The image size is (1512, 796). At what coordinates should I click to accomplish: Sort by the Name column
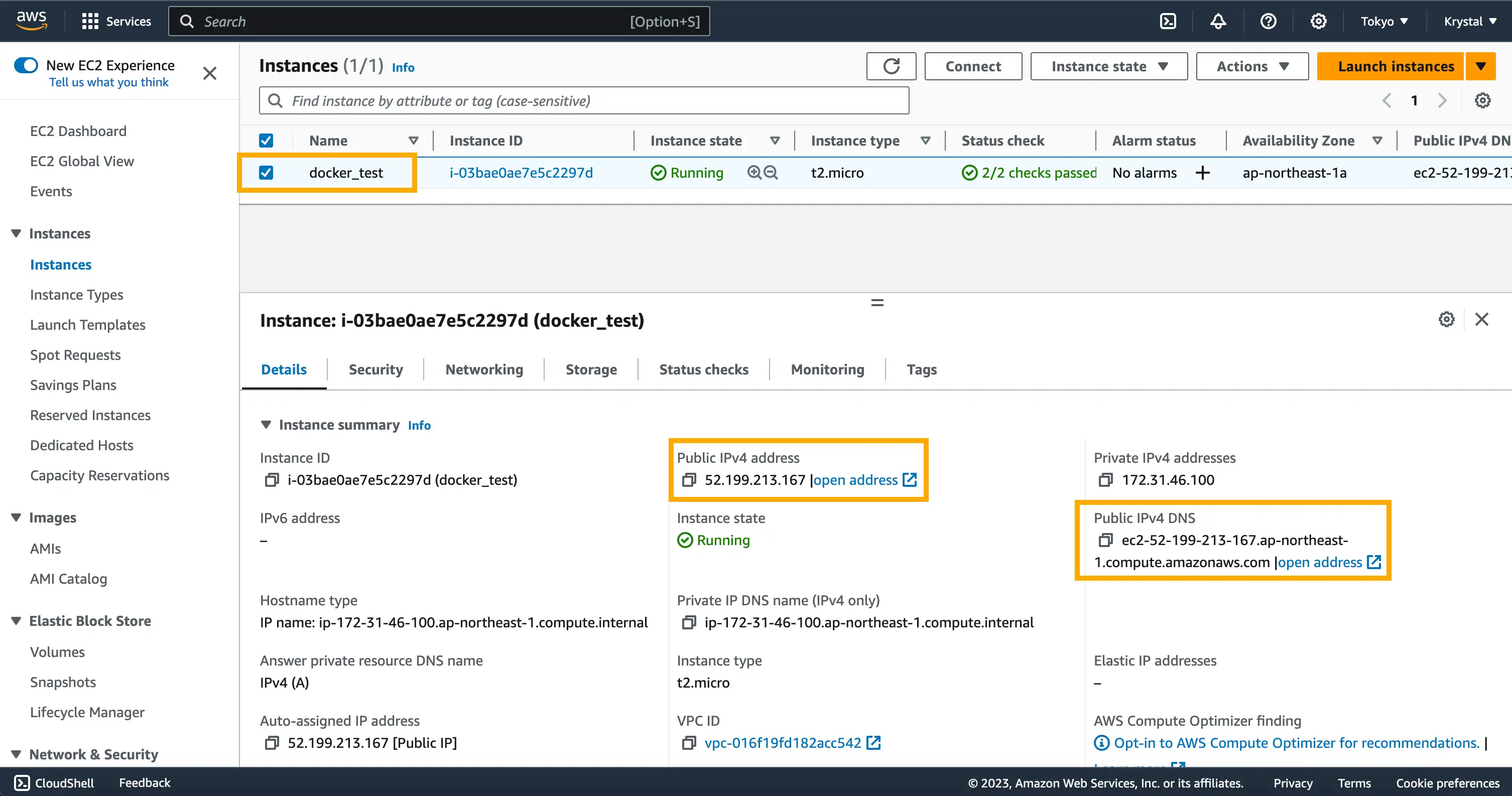tap(413, 141)
